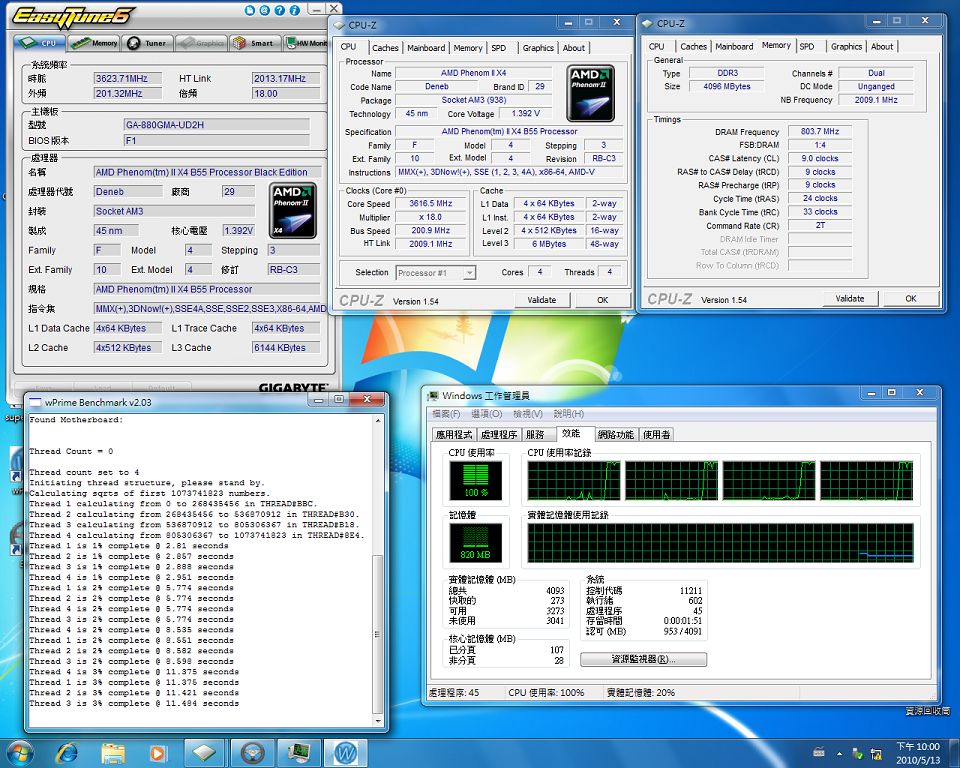The image size is (960, 768).
Task: Switch to the 應用程式 tab in Task Manager
Action: point(454,435)
